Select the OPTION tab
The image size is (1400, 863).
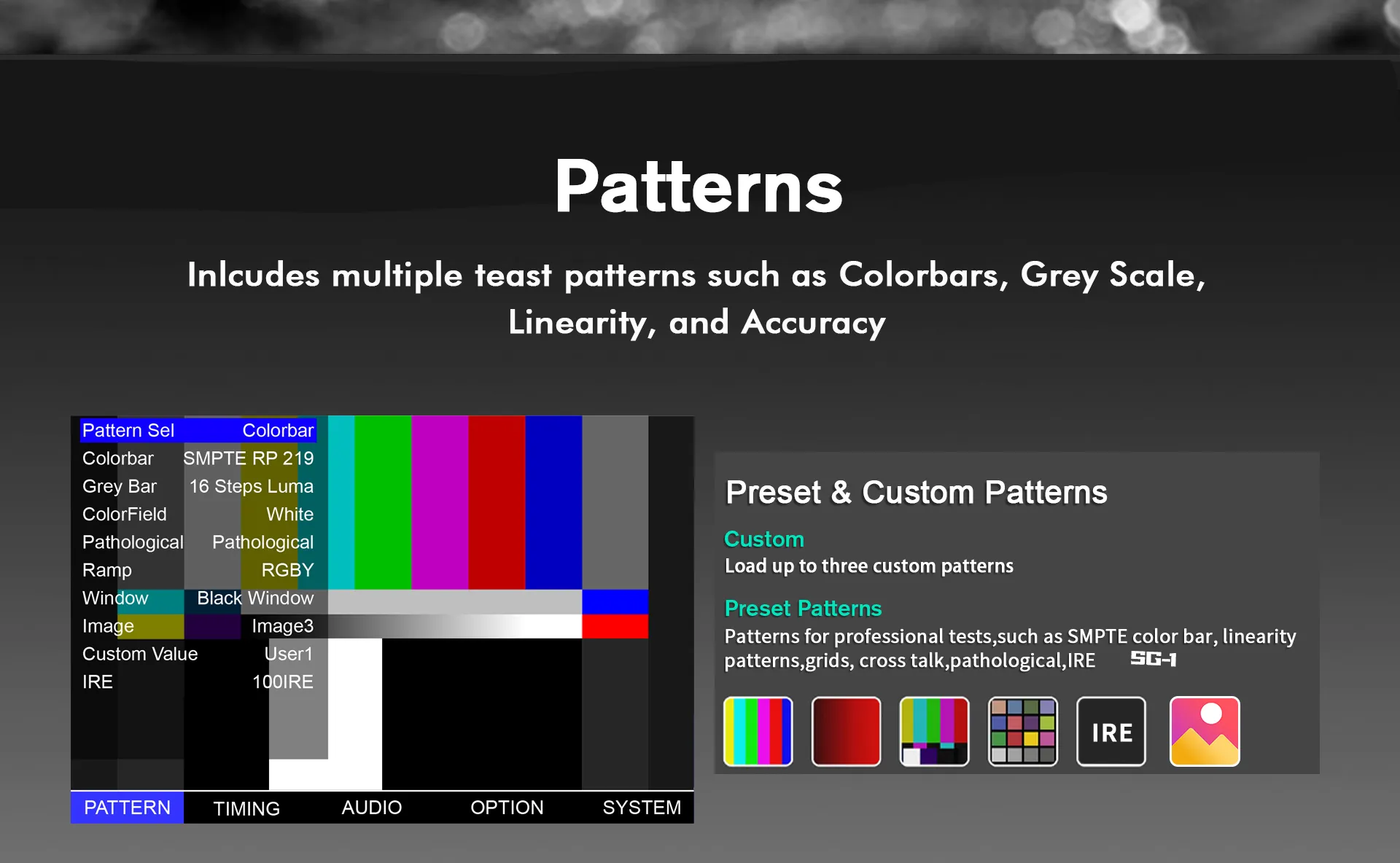pyautogui.click(x=507, y=808)
